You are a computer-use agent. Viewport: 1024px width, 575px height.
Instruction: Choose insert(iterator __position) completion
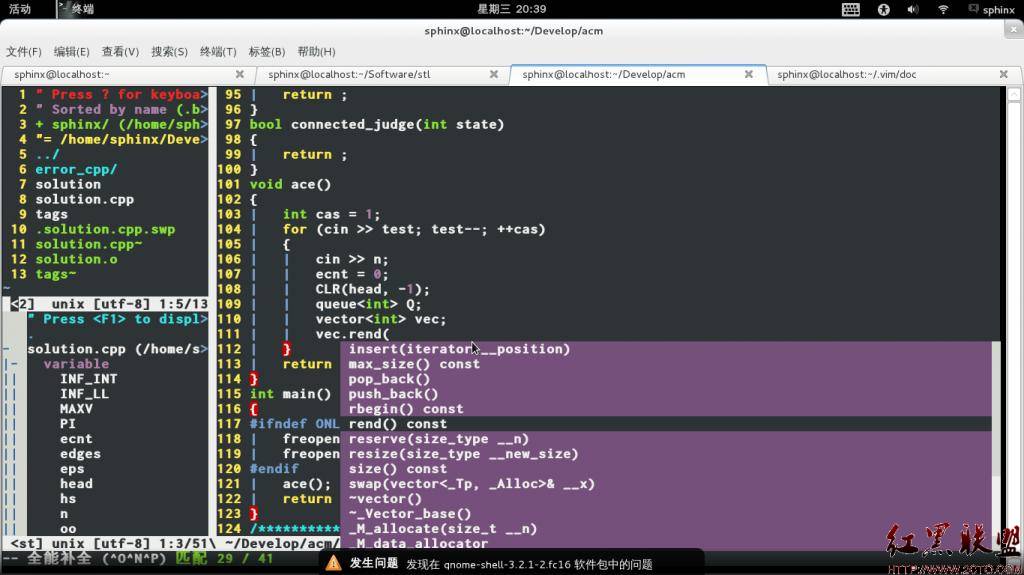click(666, 349)
